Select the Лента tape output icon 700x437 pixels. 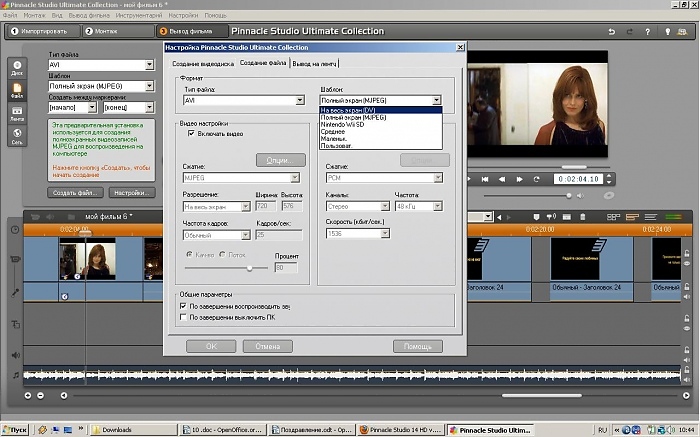coord(17,114)
